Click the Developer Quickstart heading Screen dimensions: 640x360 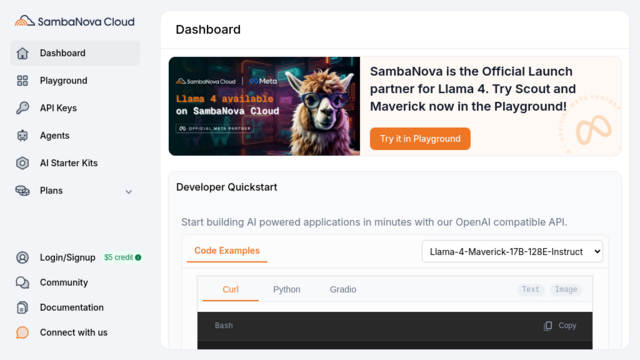click(x=227, y=187)
